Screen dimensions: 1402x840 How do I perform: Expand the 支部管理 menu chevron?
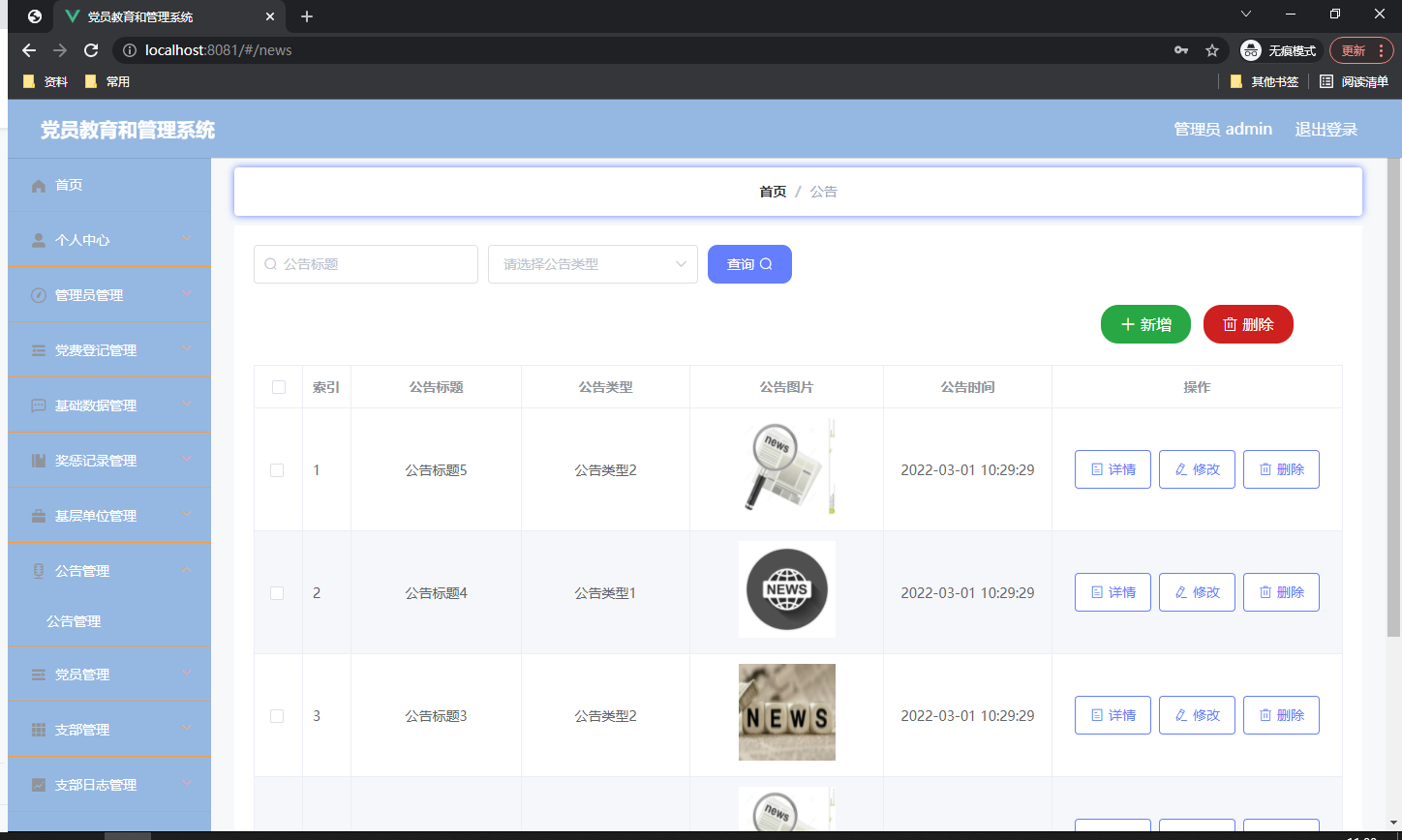[187, 729]
